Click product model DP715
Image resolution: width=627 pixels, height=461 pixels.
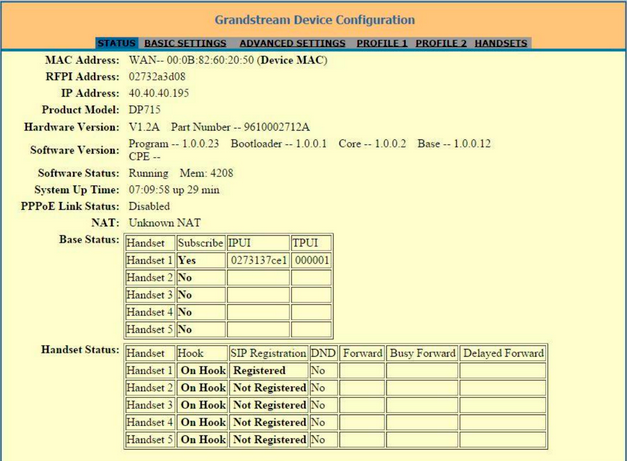click(x=144, y=110)
